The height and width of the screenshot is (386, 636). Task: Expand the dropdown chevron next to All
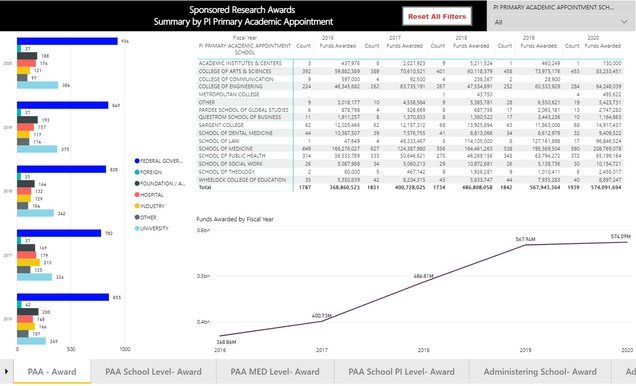click(624, 22)
